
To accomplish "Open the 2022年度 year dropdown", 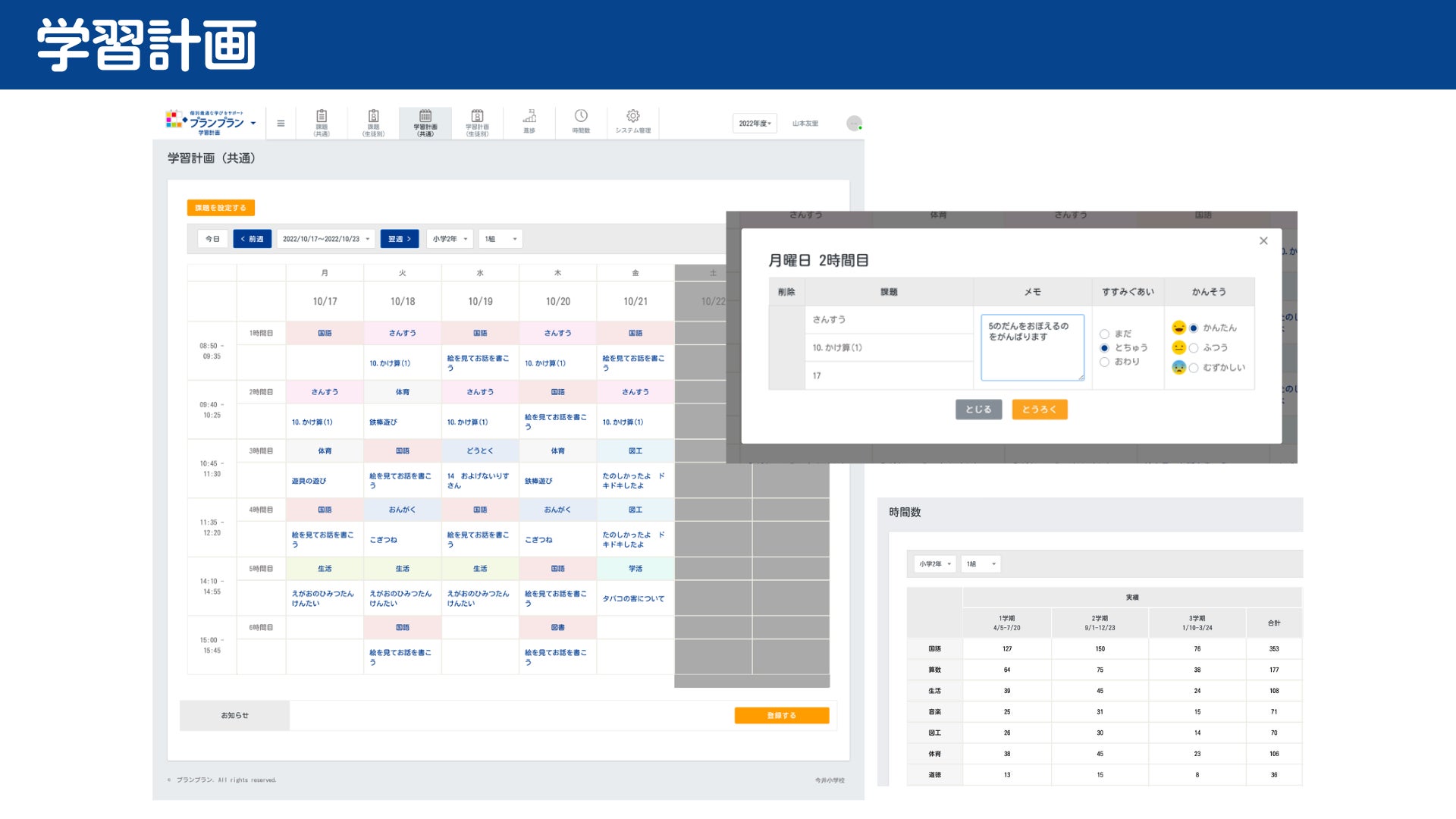I will click(755, 123).
